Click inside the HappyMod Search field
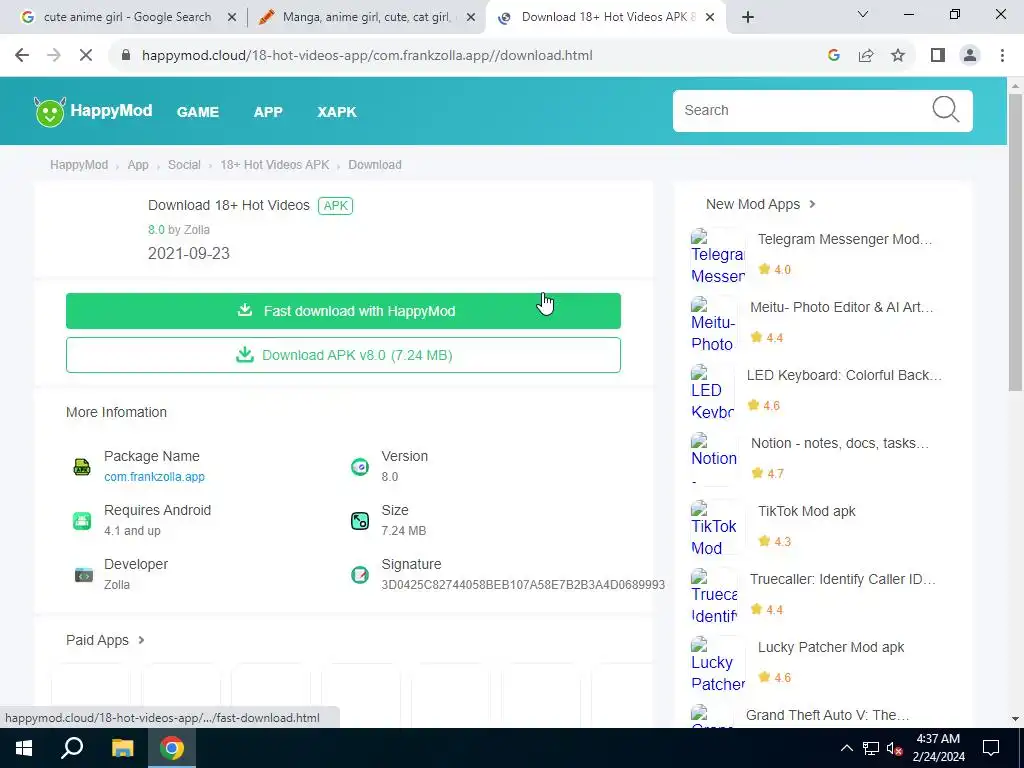The image size is (1024, 768). tap(803, 110)
